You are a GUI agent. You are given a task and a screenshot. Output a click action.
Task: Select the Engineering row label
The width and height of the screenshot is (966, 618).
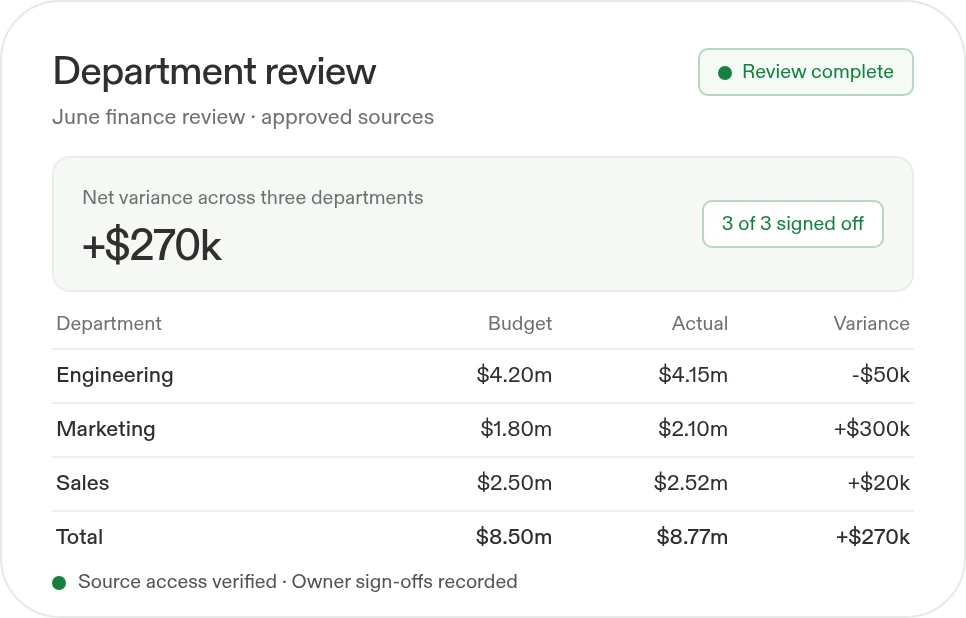pyautogui.click(x=115, y=375)
